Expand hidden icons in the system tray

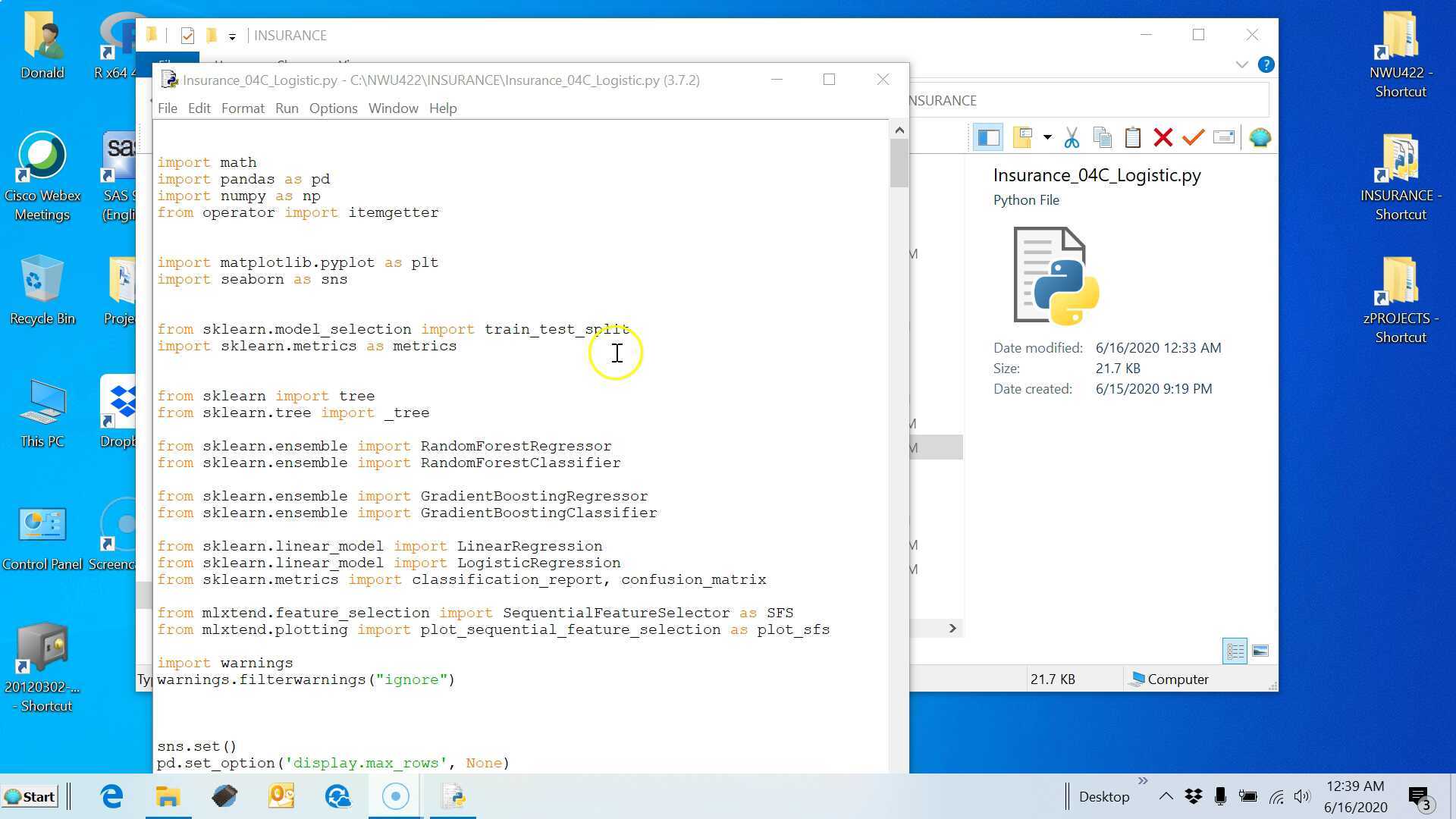pyautogui.click(x=1166, y=796)
